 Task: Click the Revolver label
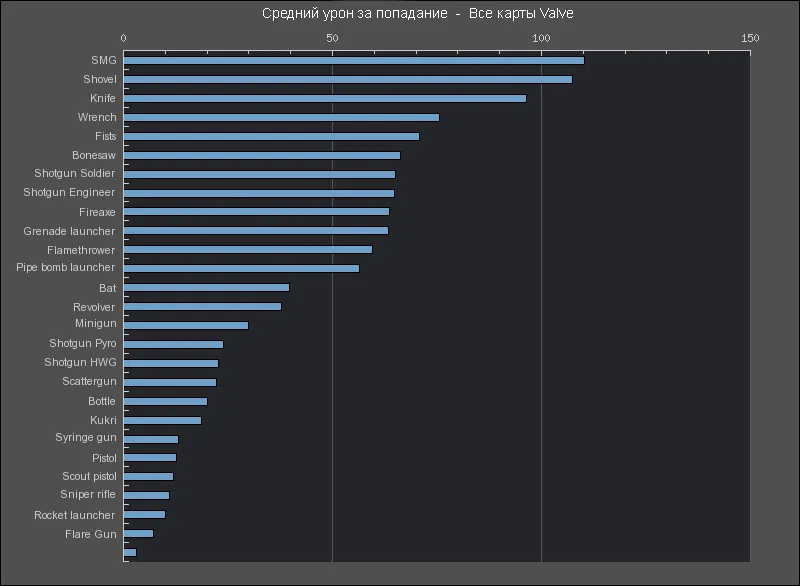click(x=94, y=307)
